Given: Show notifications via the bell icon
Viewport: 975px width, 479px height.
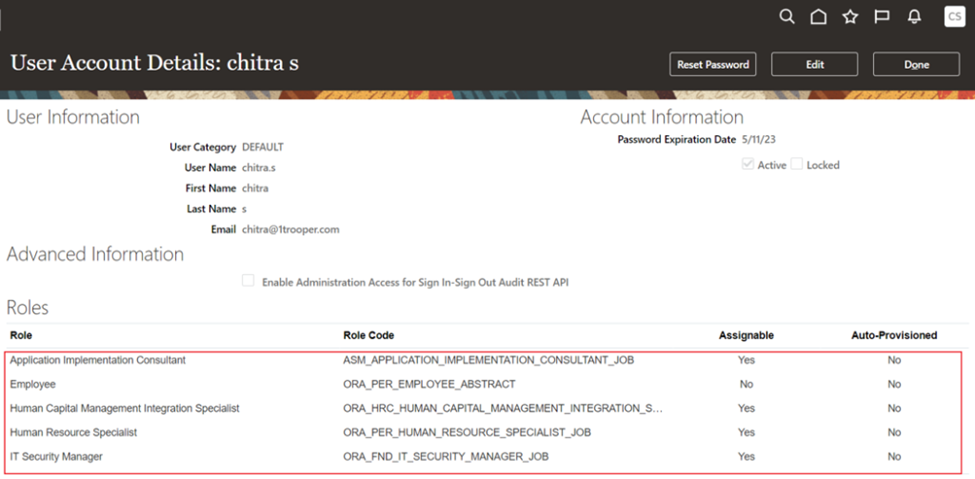Looking at the screenshot, I should [x=914, y=17].
